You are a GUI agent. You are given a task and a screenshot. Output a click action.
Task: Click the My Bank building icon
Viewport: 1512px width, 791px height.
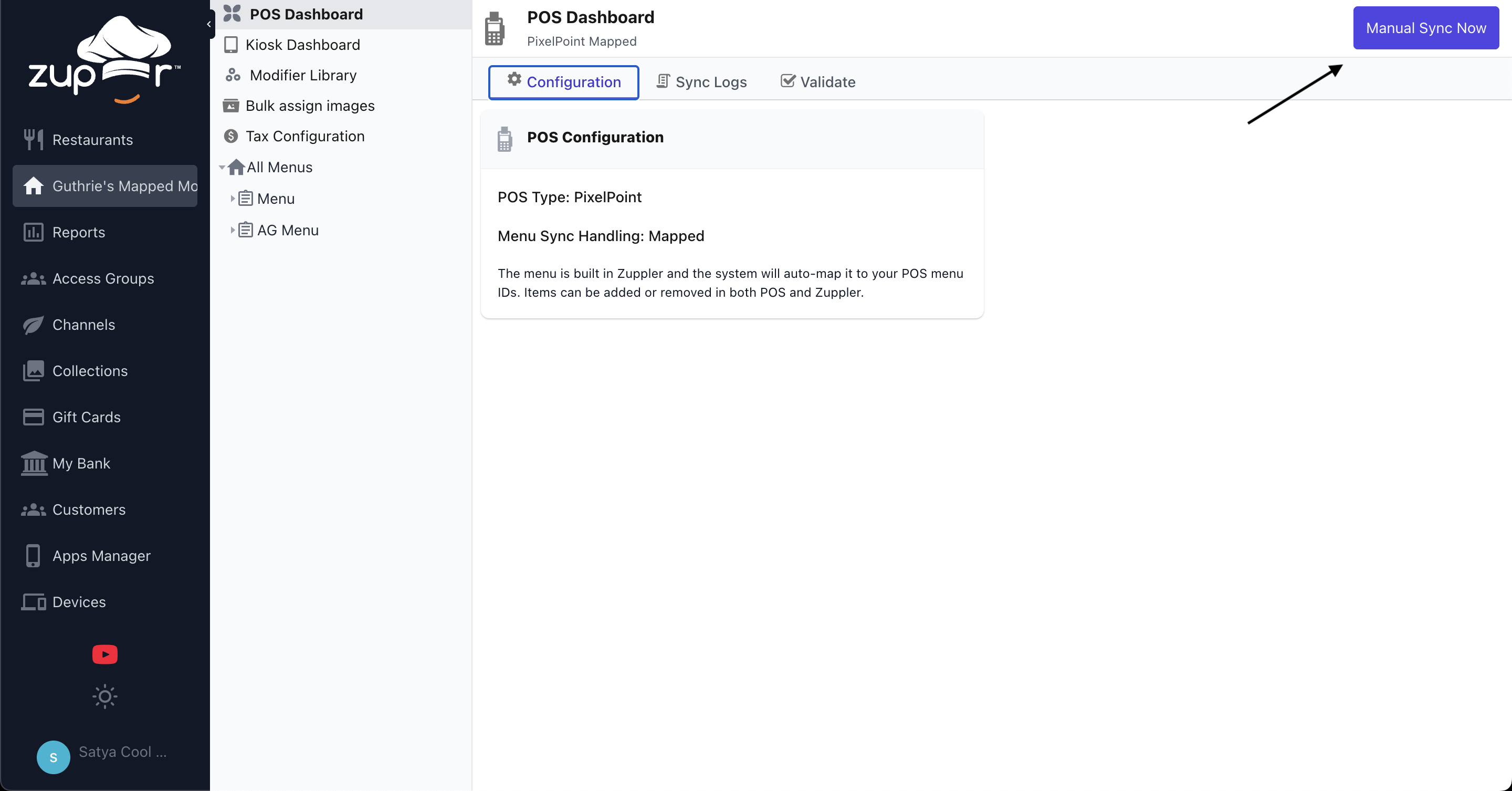pyautogui.click(x=34, y=463)
